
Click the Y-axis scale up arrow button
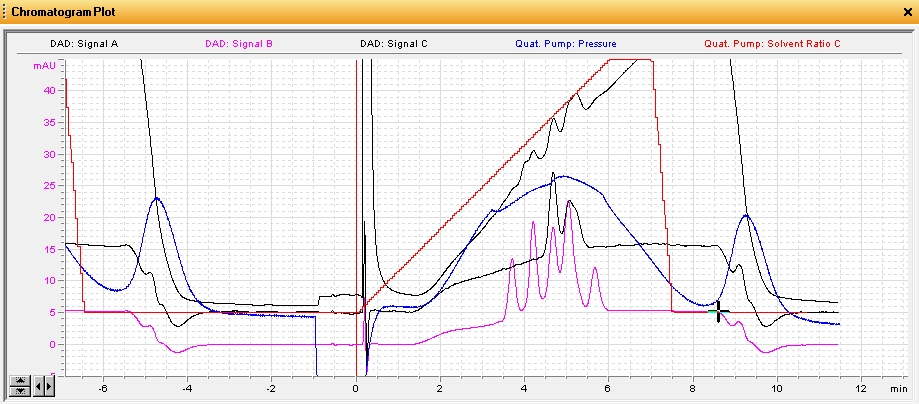coord(20,380)
